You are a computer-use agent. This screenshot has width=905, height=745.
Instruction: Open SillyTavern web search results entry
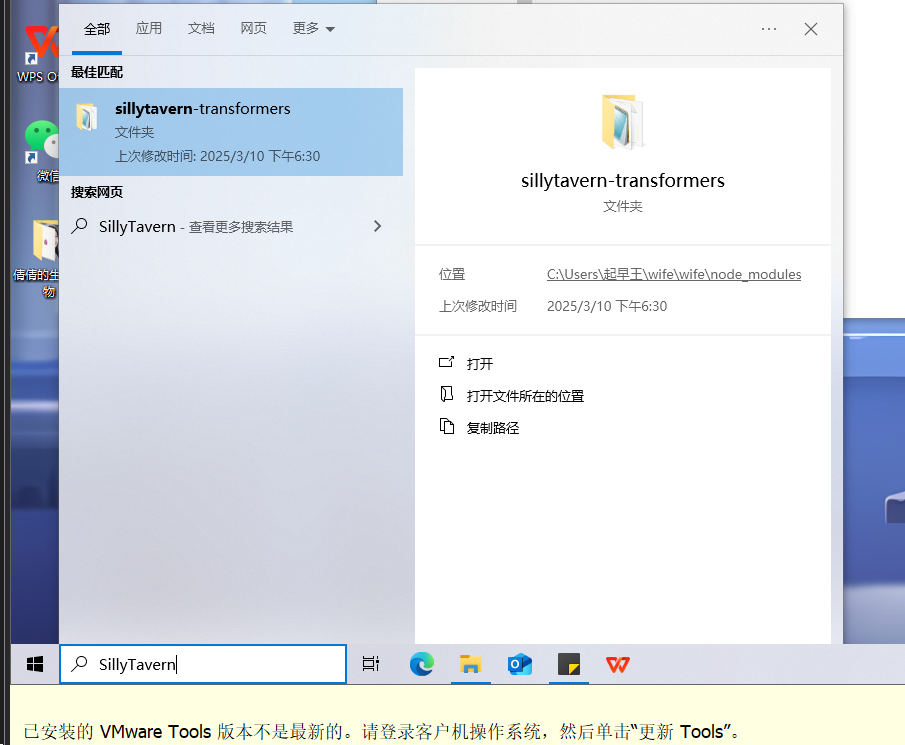point(231,226)
